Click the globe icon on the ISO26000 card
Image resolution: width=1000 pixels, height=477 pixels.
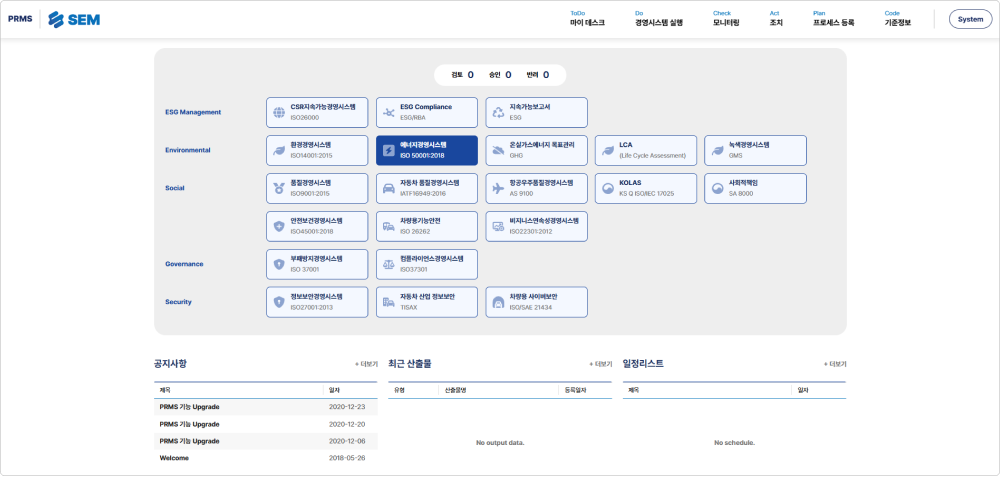click(x=279, y=113)
